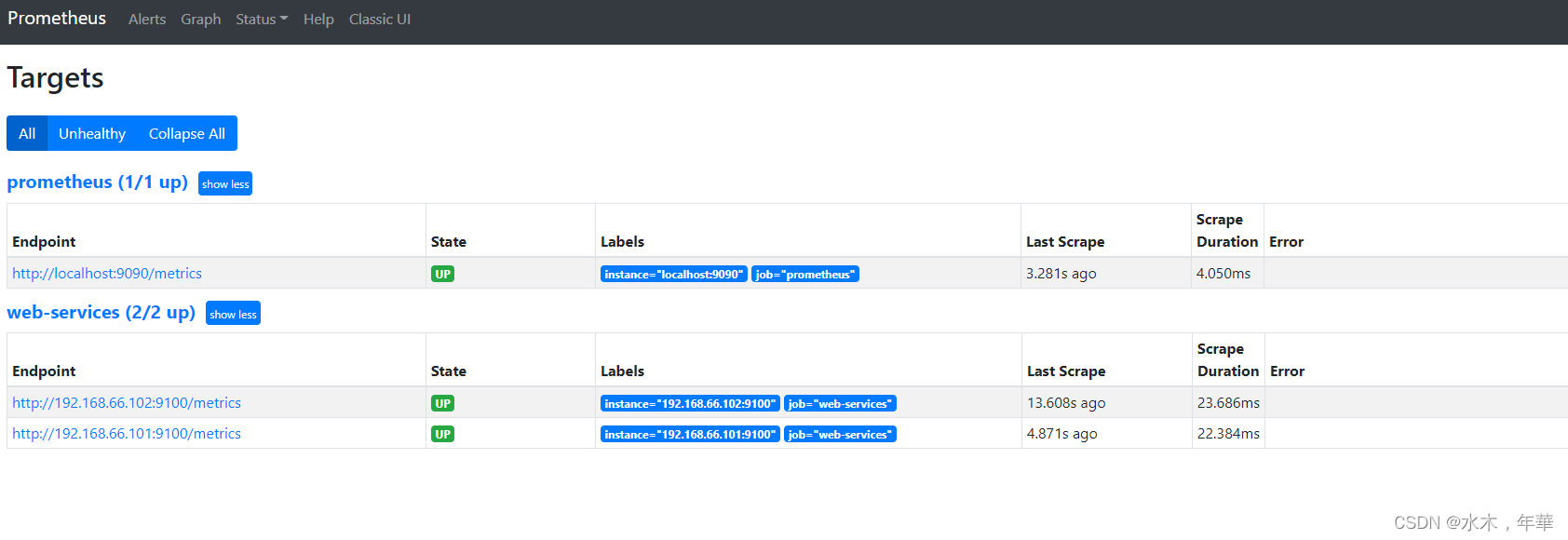
Task: Filter to Unhealthy targets only
Action: click(x=92, y=133)
